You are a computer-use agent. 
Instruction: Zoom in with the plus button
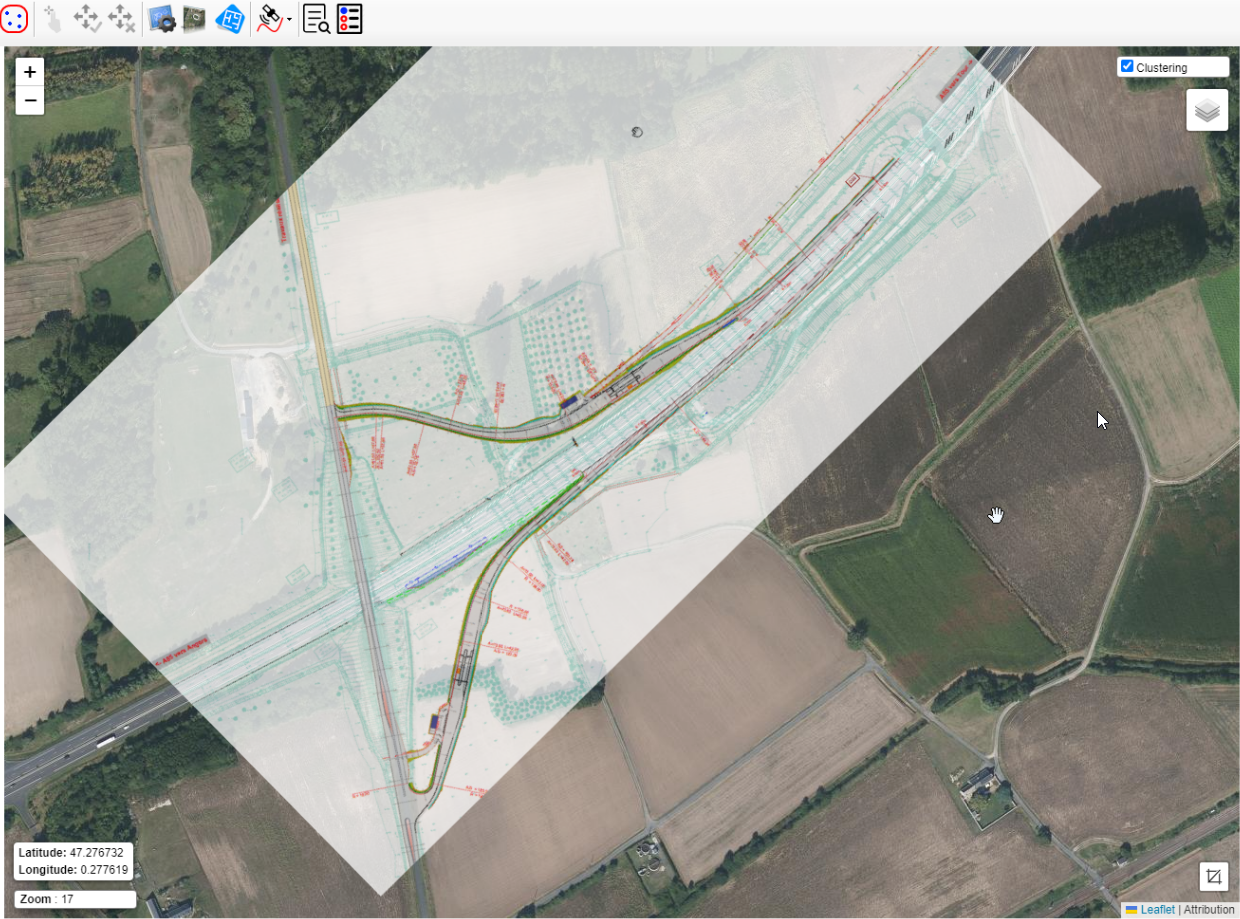[x=30, y=72]
